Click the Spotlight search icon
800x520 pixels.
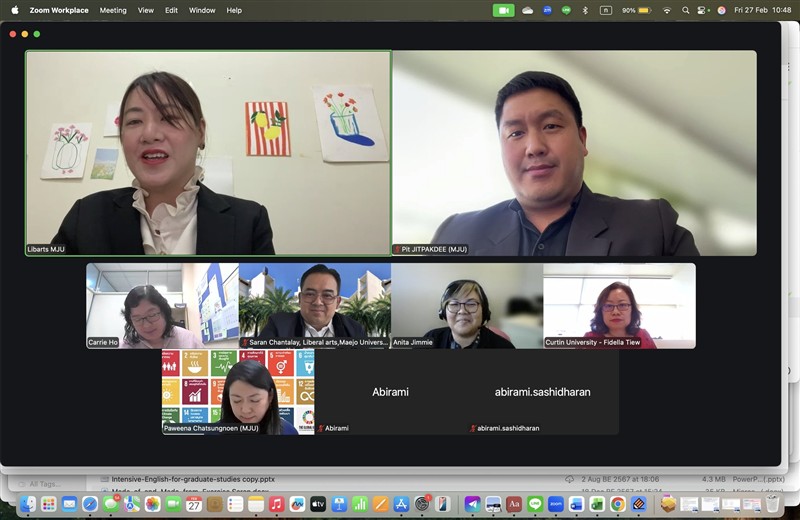[685, 10]
